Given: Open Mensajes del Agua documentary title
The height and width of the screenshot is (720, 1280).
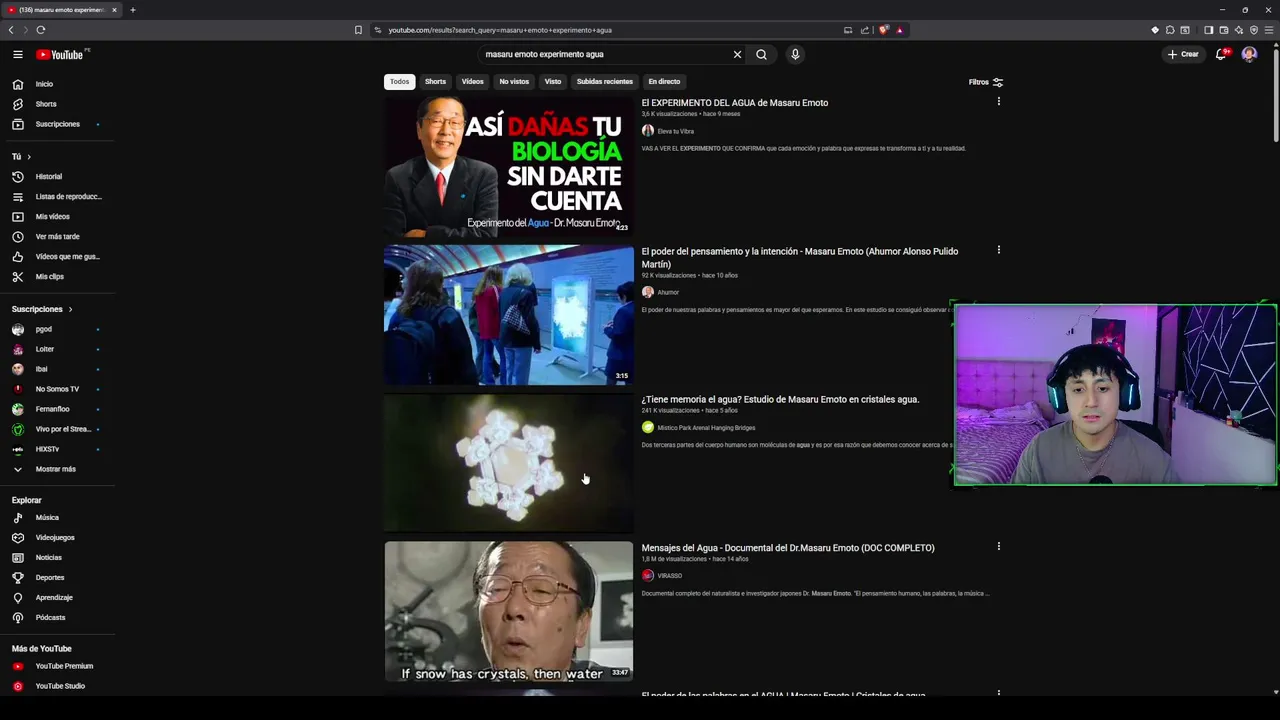Looking at the screenshot, I should (x=788, y=548).
